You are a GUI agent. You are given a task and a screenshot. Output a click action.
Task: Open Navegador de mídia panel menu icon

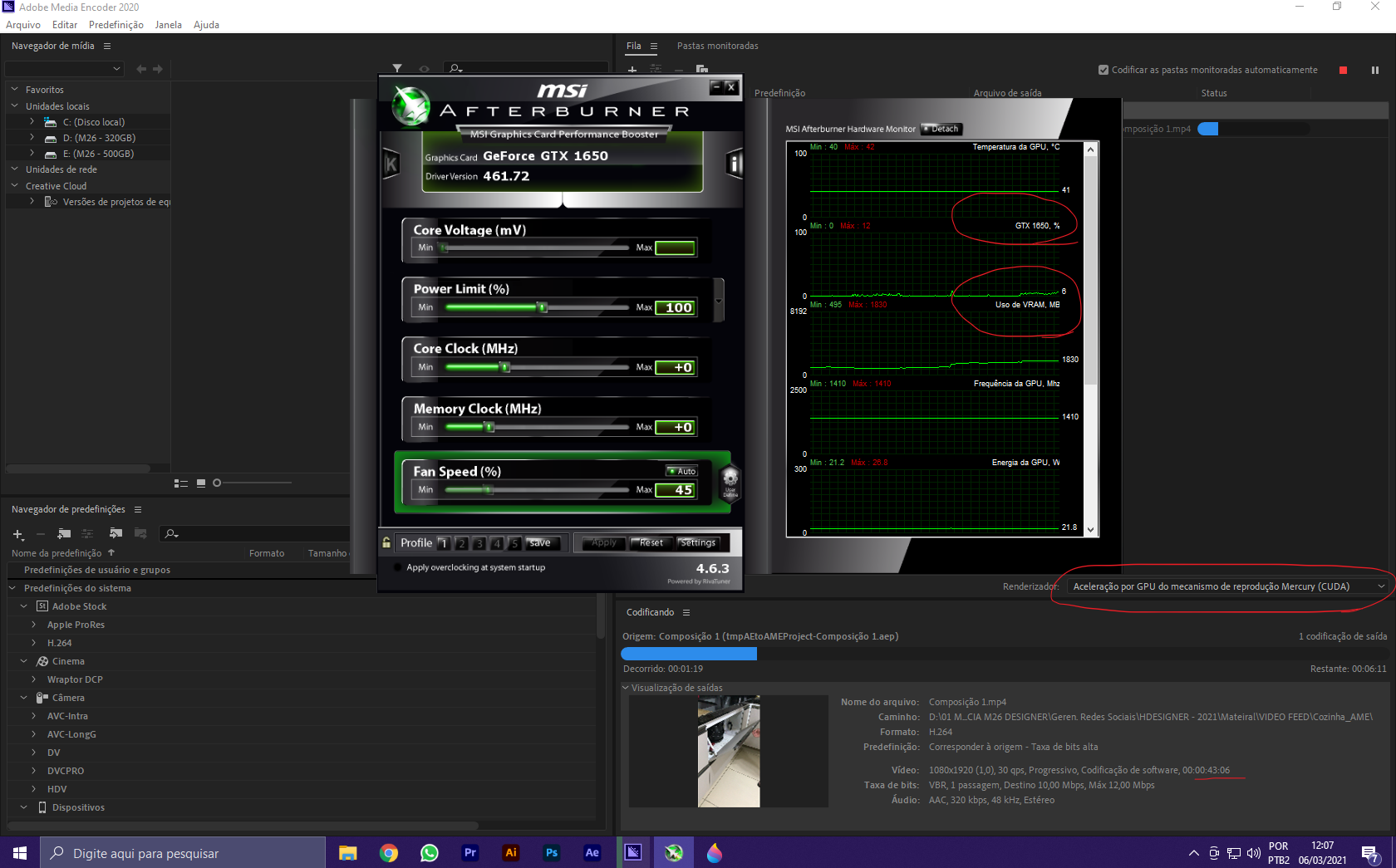pyautogui.click(x=107, y=46)
